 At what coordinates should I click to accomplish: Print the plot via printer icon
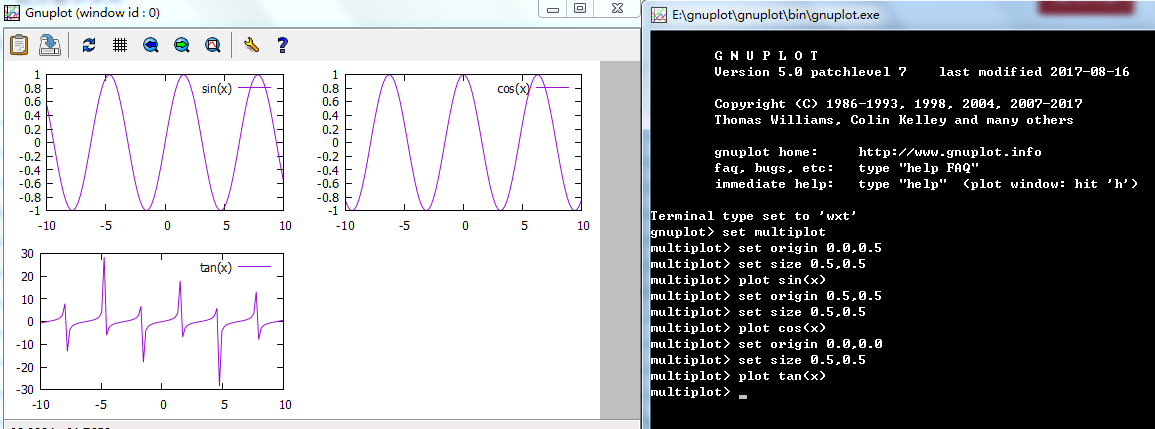[x=49, y=45]
